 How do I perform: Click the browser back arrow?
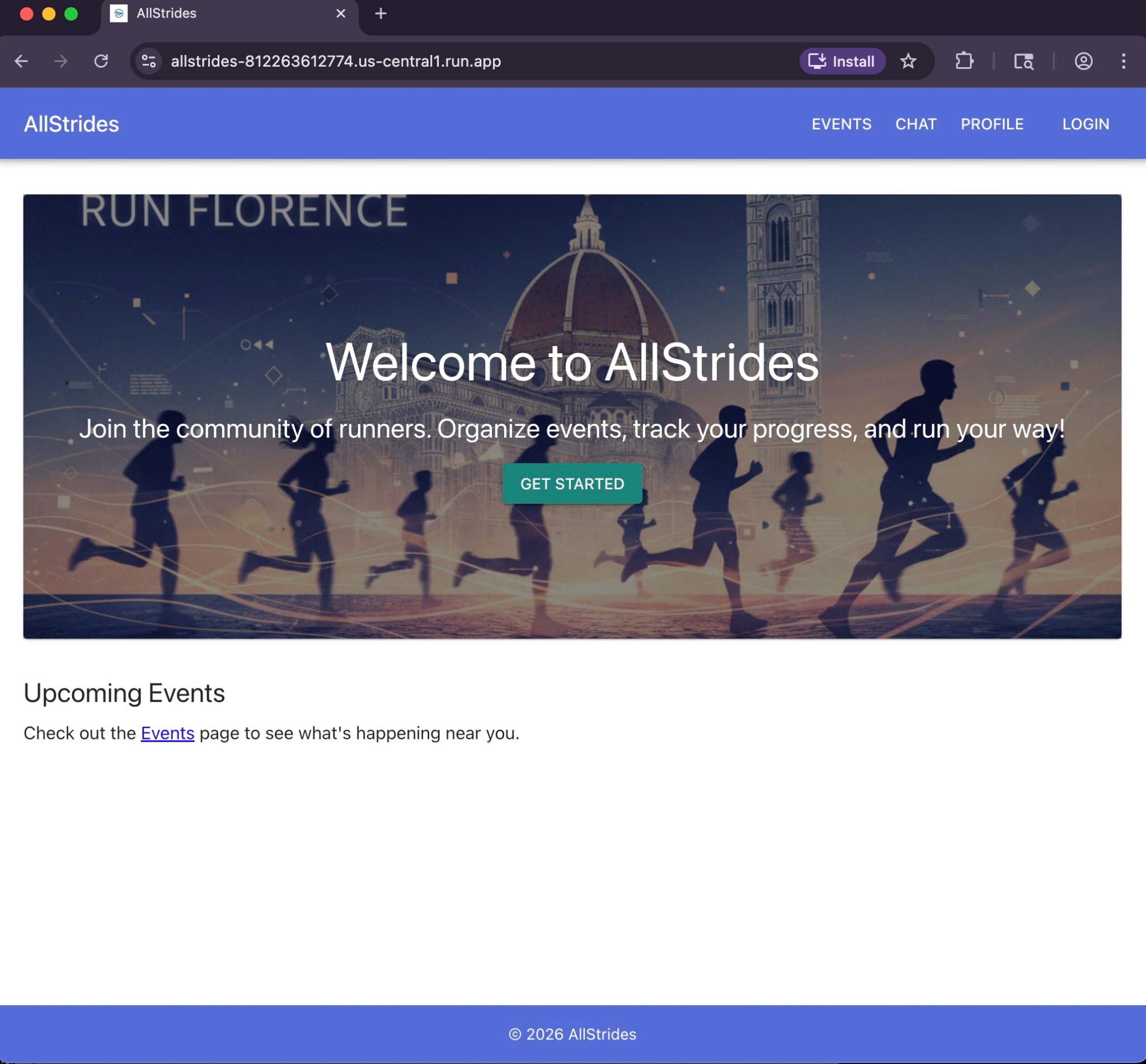coord(21,61)
